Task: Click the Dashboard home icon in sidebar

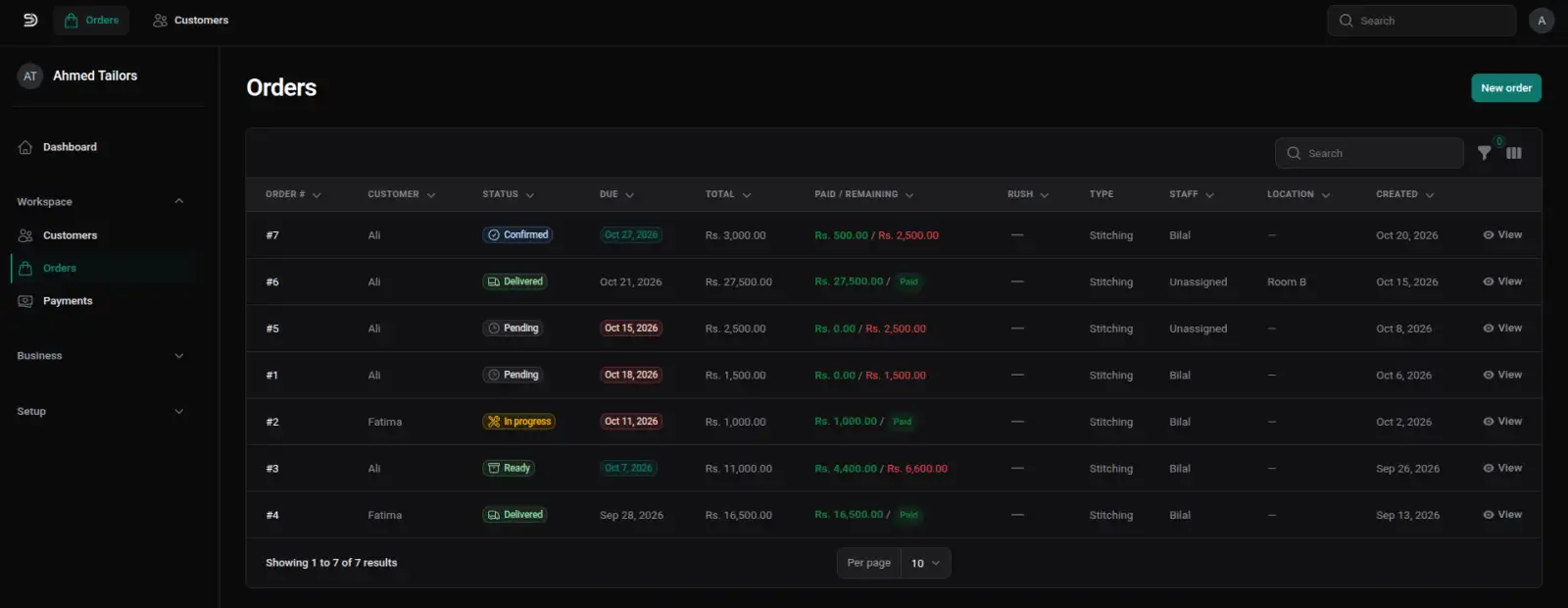Action: [x=25, y=147]
